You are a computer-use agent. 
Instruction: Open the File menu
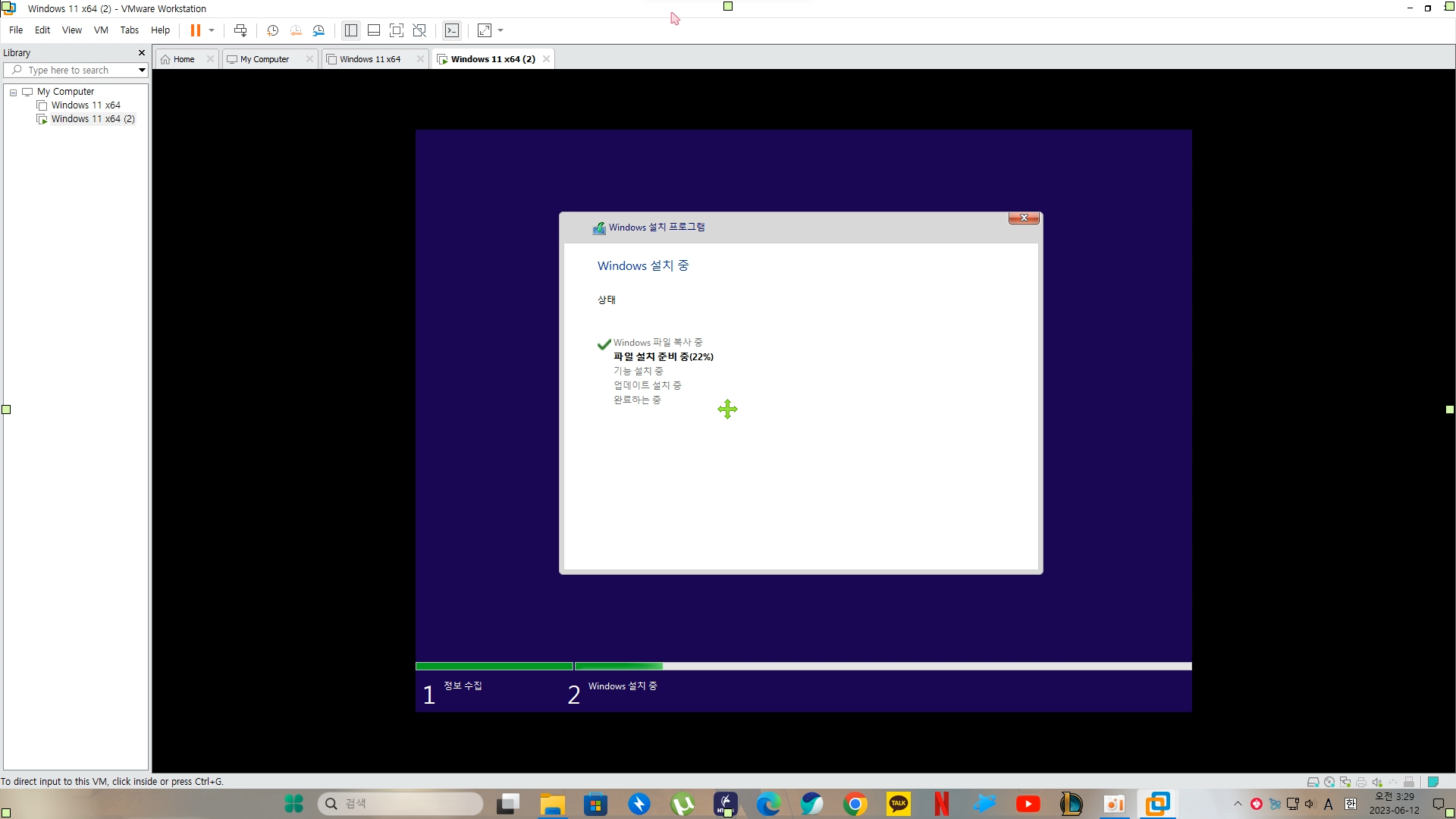(x=16, y=30)
